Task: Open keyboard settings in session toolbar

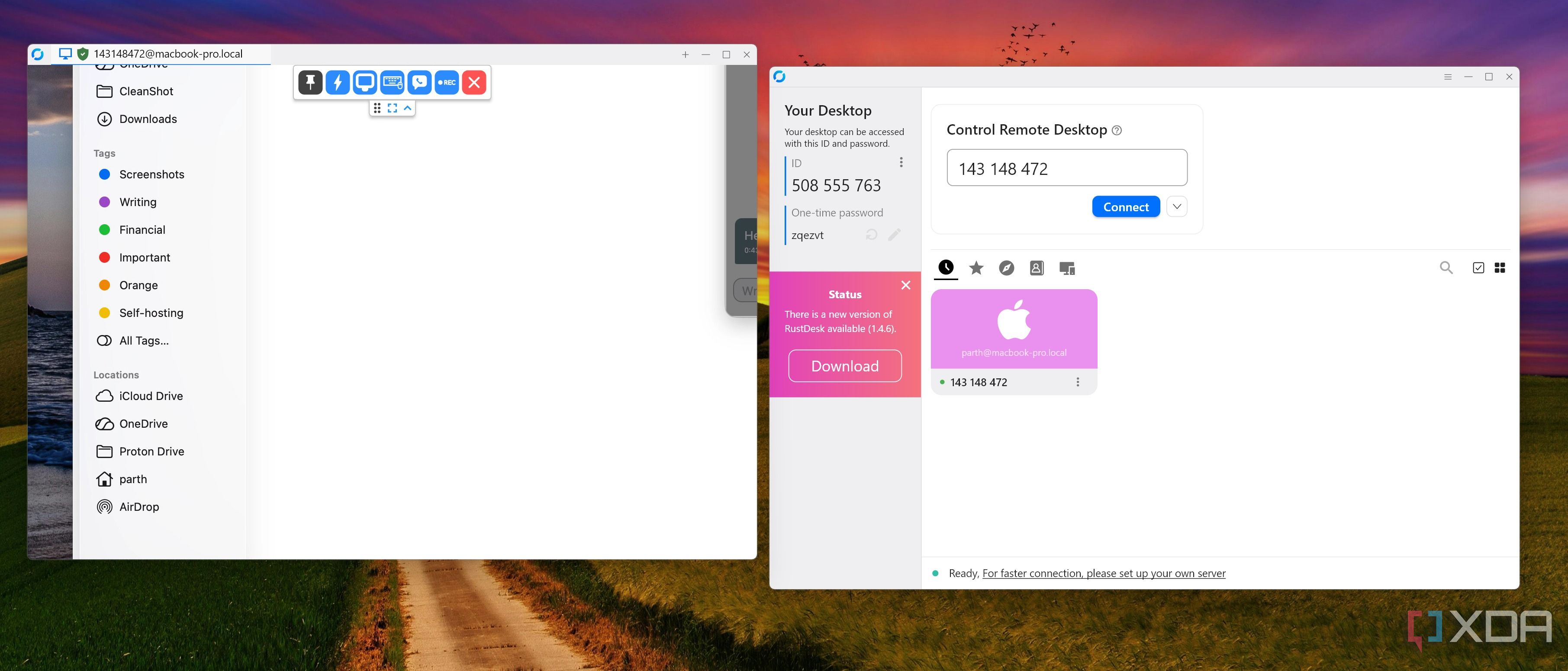Action: [392, 82]
